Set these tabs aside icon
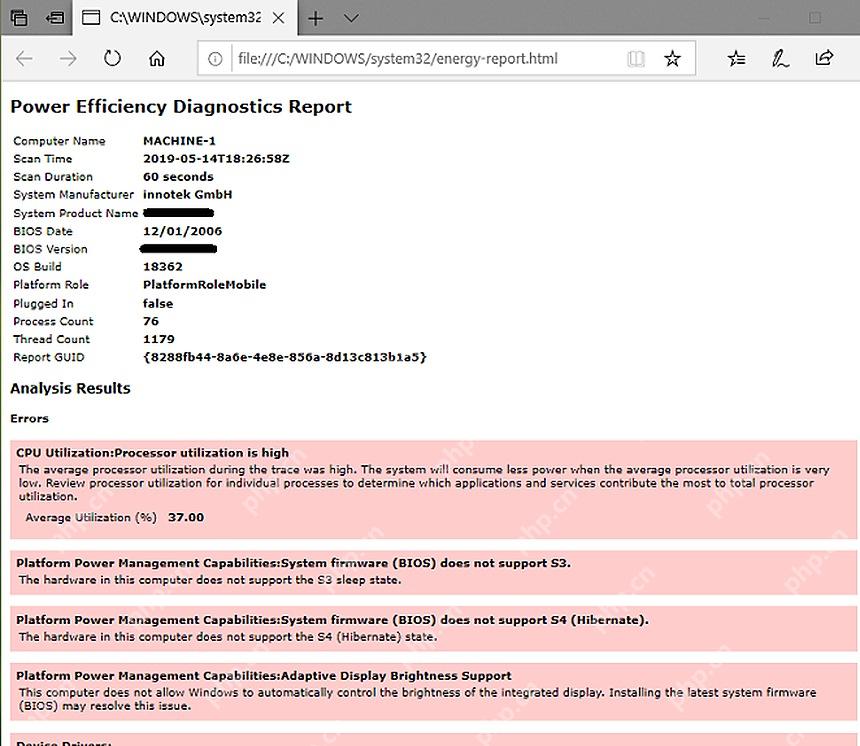 click(x=55, y=18)
